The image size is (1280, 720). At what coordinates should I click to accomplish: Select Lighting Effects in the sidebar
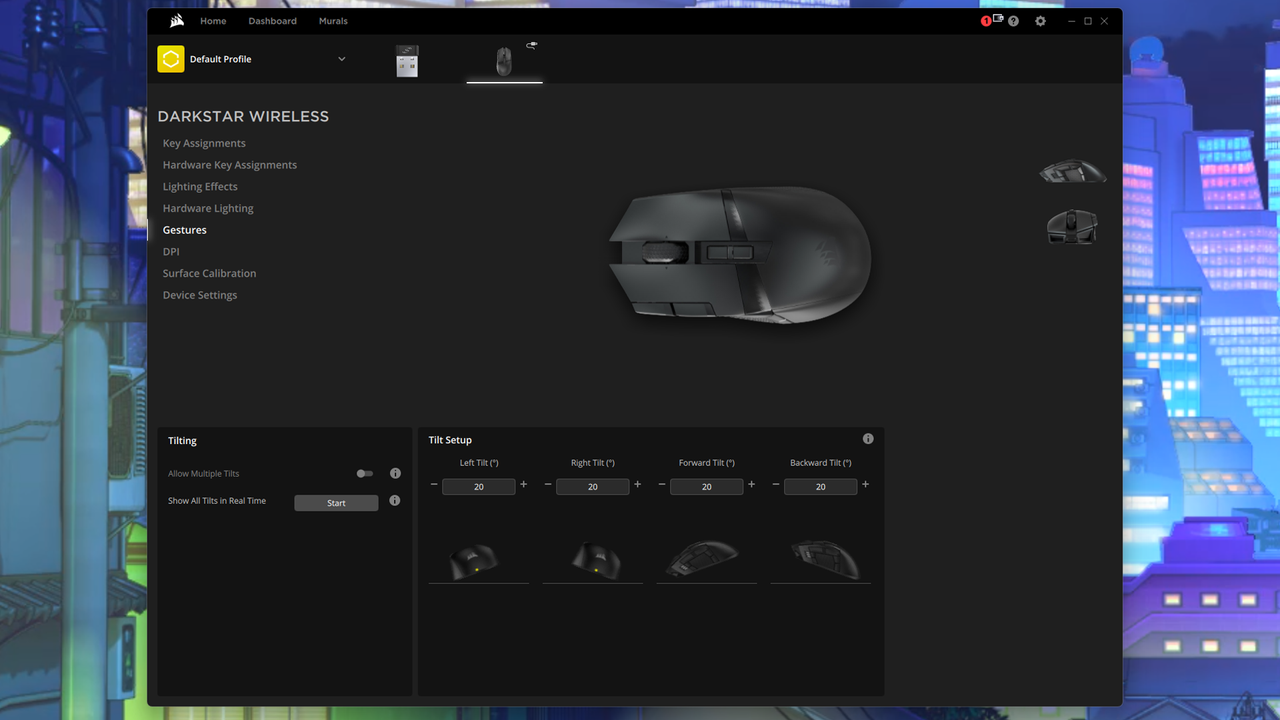(x=200, y=187)
